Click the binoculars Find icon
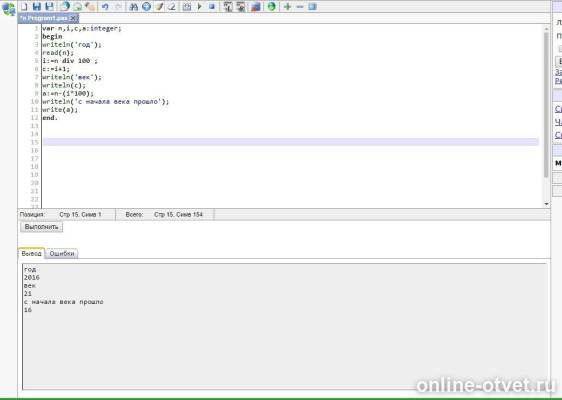The width and height of the screenshot is (562, 400). pos(134,6)
